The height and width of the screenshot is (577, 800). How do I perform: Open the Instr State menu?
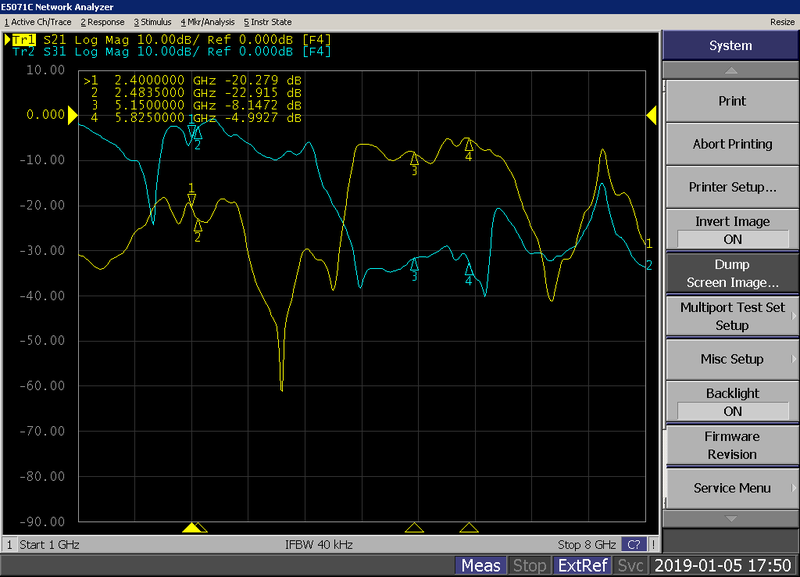(x=267, y=21)
